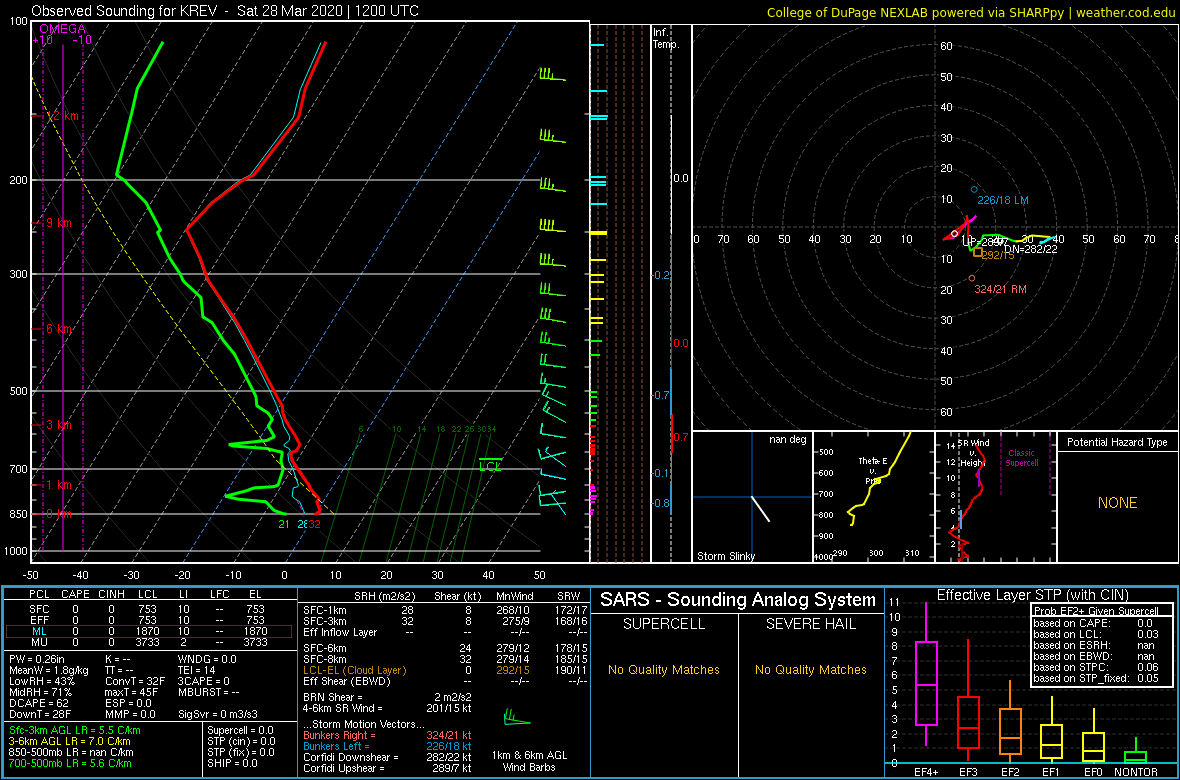This screenshot has height=780, width=1180.
Task: Click the 'Inf. Temp.' column header
Action: coord(667,38)
